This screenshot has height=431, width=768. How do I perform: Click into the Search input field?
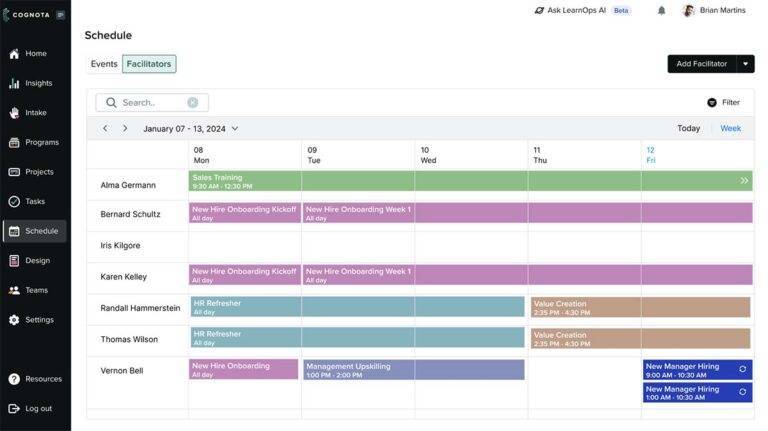(x=150, y=102)
